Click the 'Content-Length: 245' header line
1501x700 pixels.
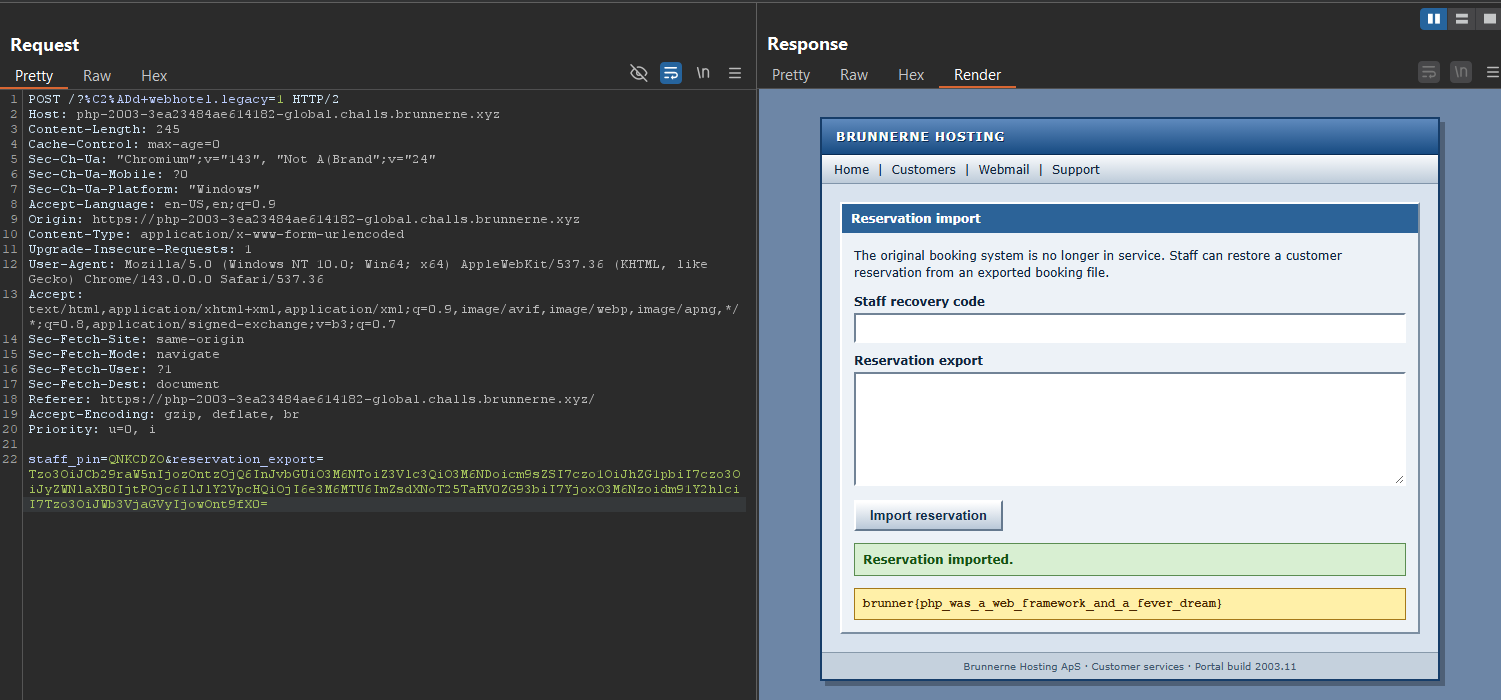[x=104, y=129]
